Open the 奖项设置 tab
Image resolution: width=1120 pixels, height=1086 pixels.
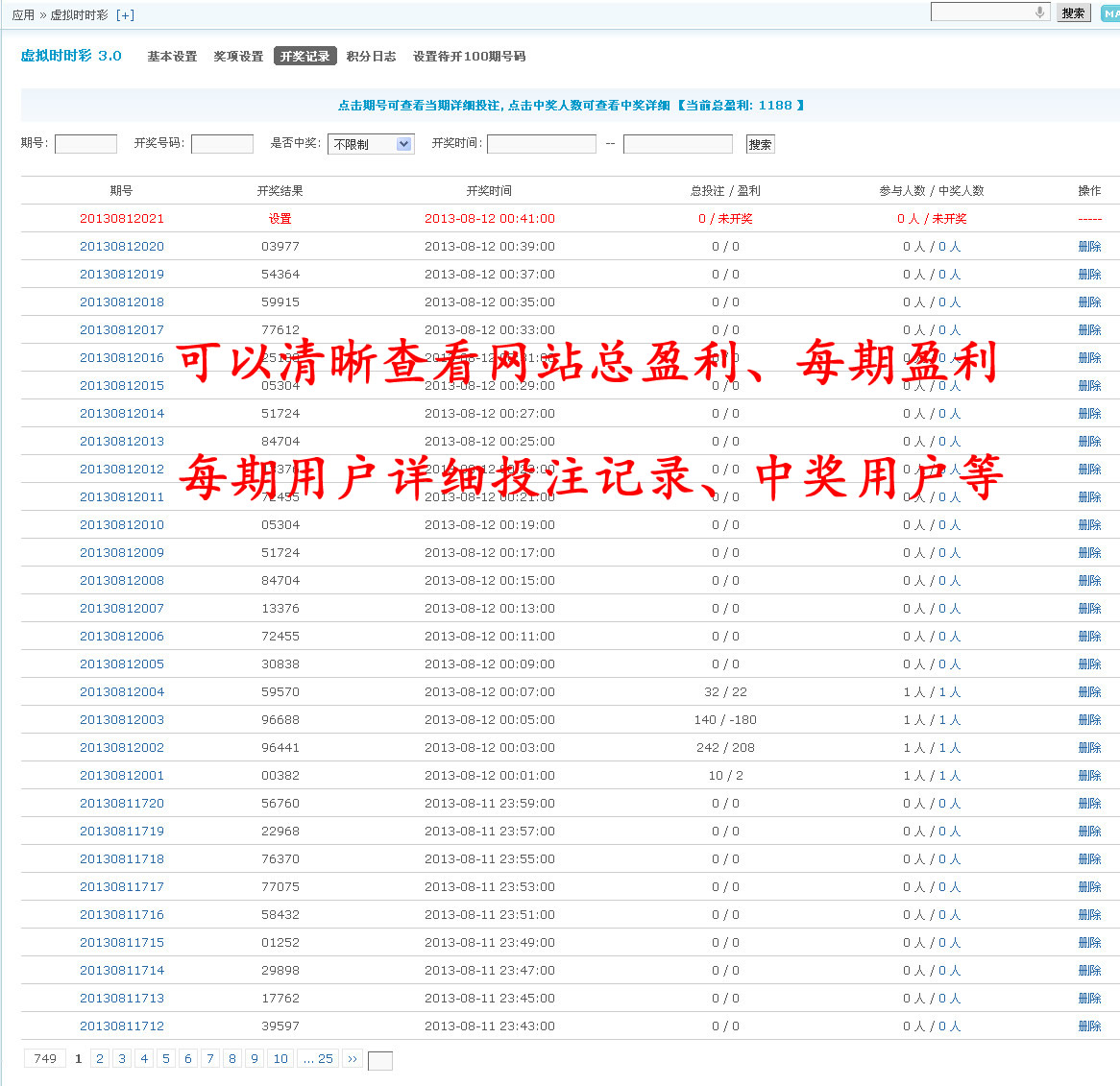click(238, 57)
